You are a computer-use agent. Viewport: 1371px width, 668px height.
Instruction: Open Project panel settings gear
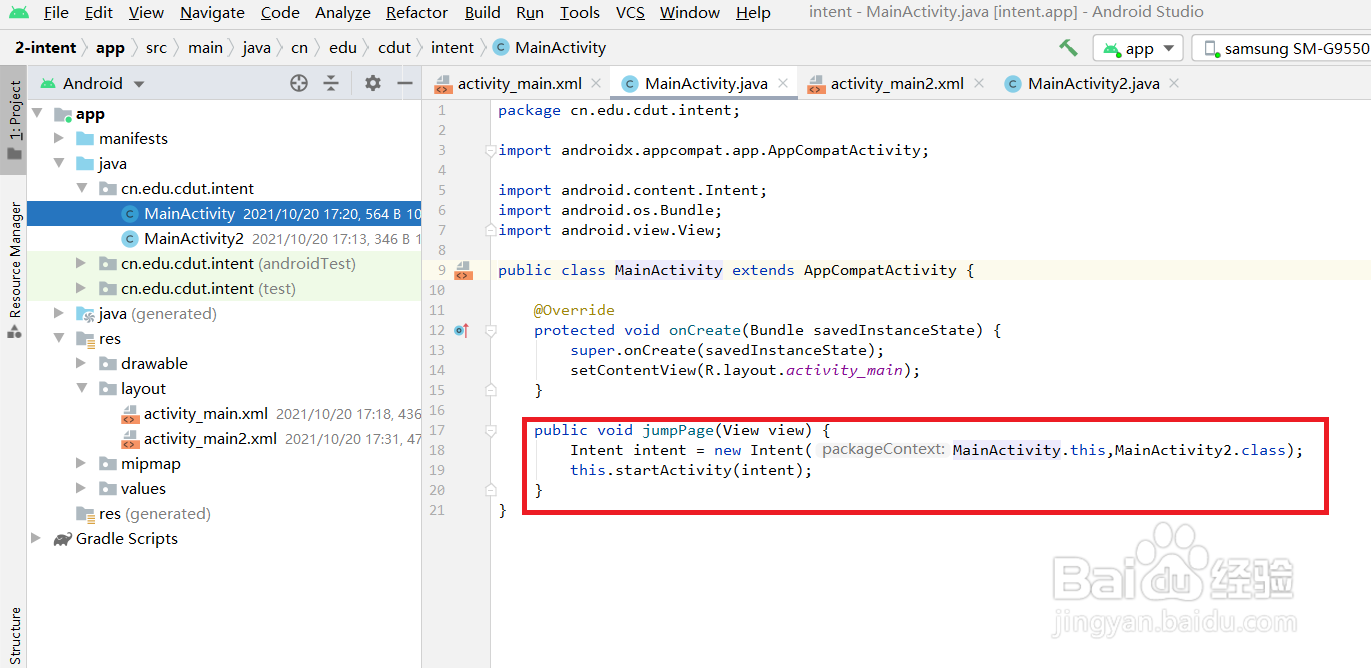(x=373, y=83)
